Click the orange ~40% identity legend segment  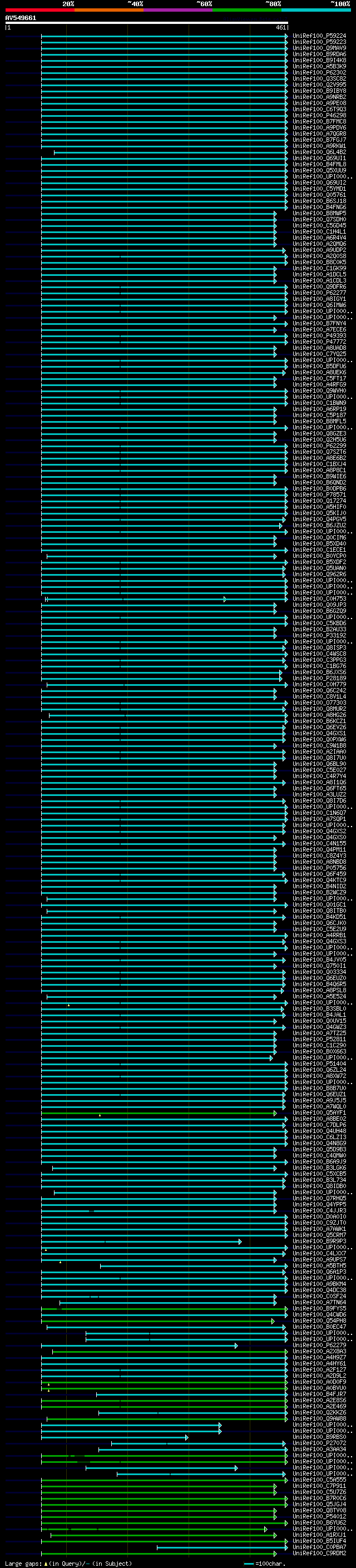pos(109,10)
